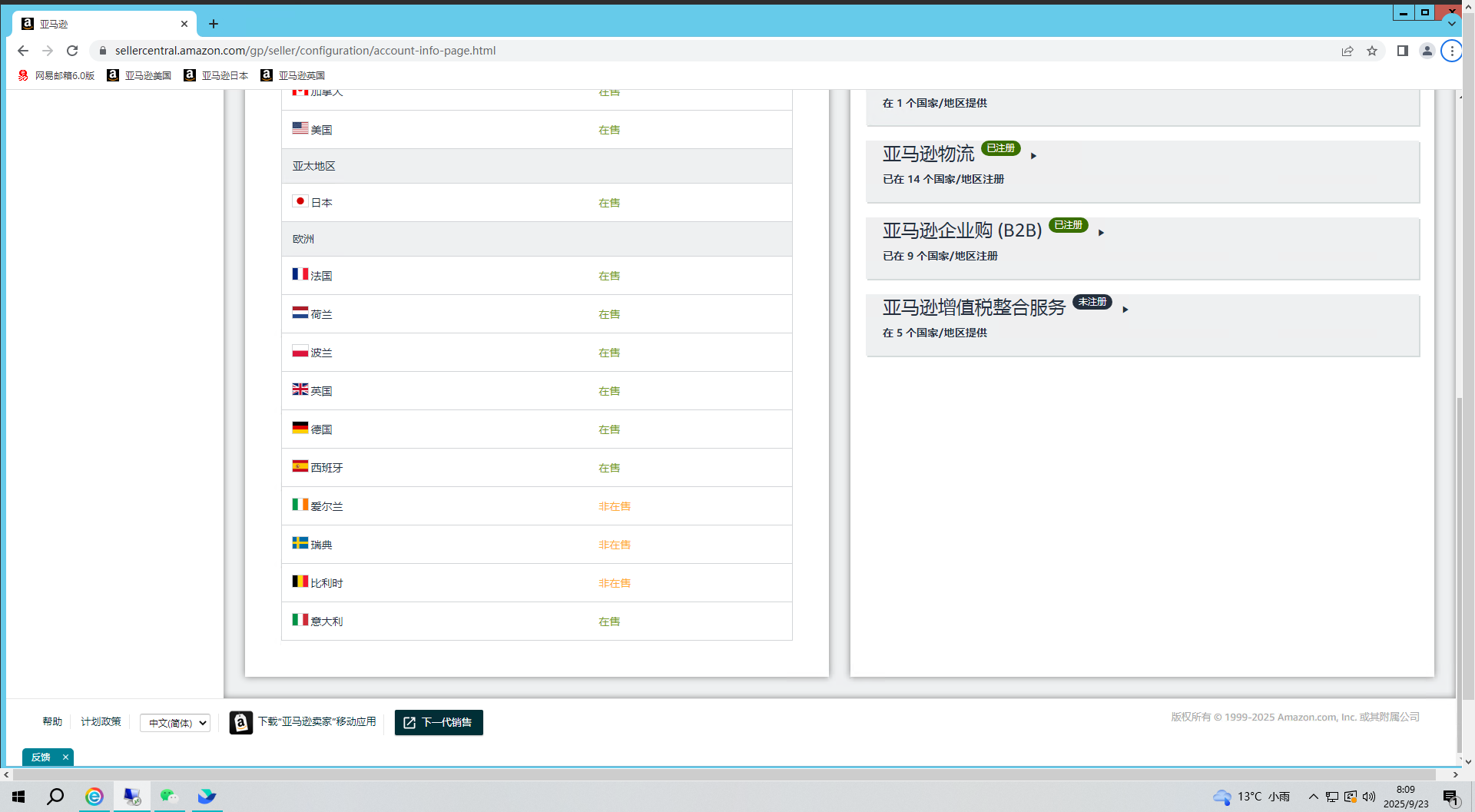Close the 反馈 feedback tab
The height and width of the screenshot is (812, 1475).
tap(65, 757)
